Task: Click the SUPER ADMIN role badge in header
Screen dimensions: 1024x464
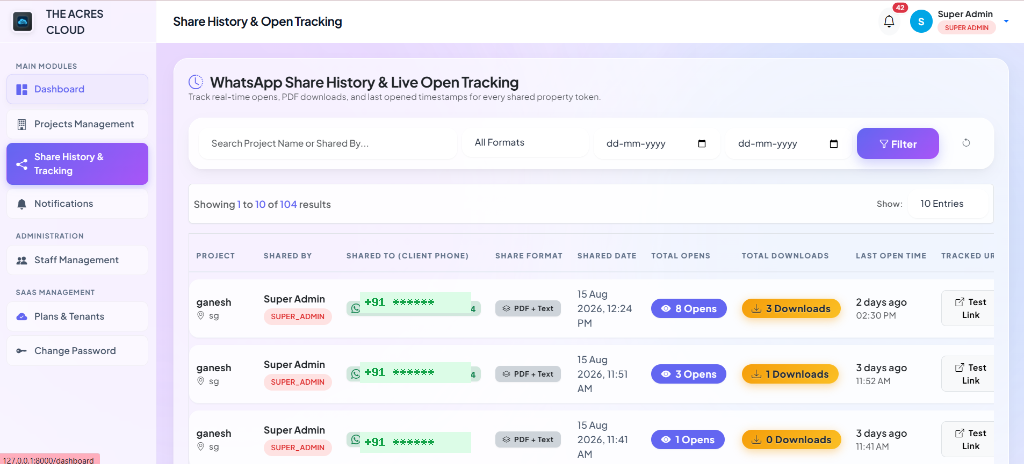Action: click(967, 27)
